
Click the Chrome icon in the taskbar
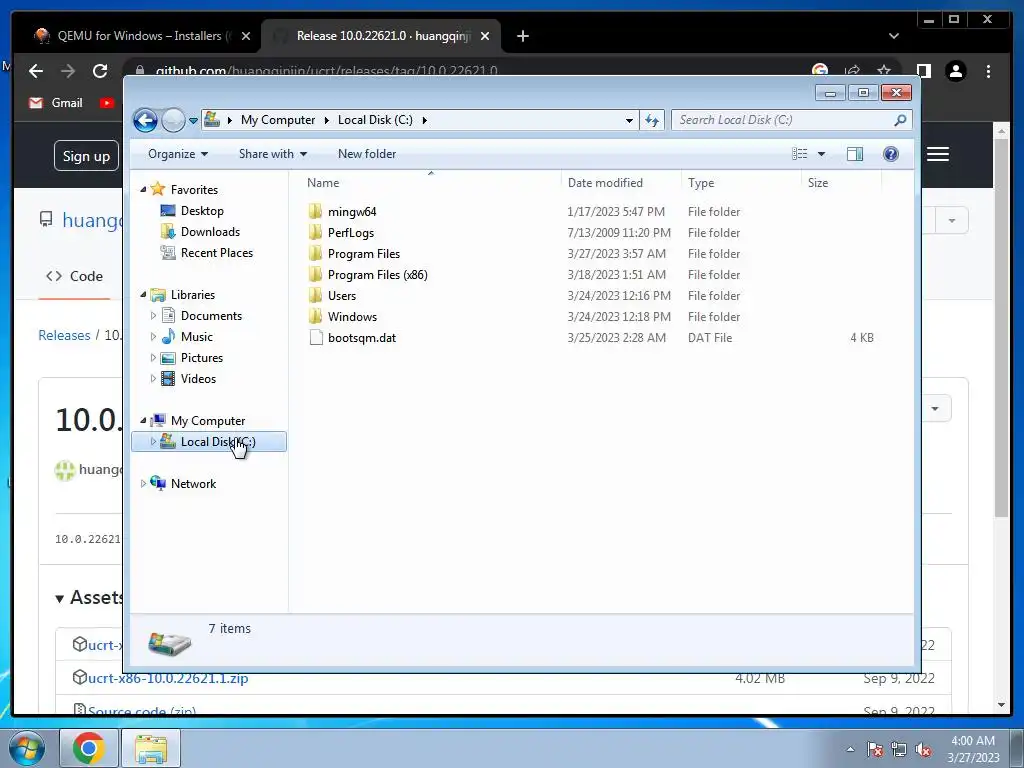click(89, 748)
